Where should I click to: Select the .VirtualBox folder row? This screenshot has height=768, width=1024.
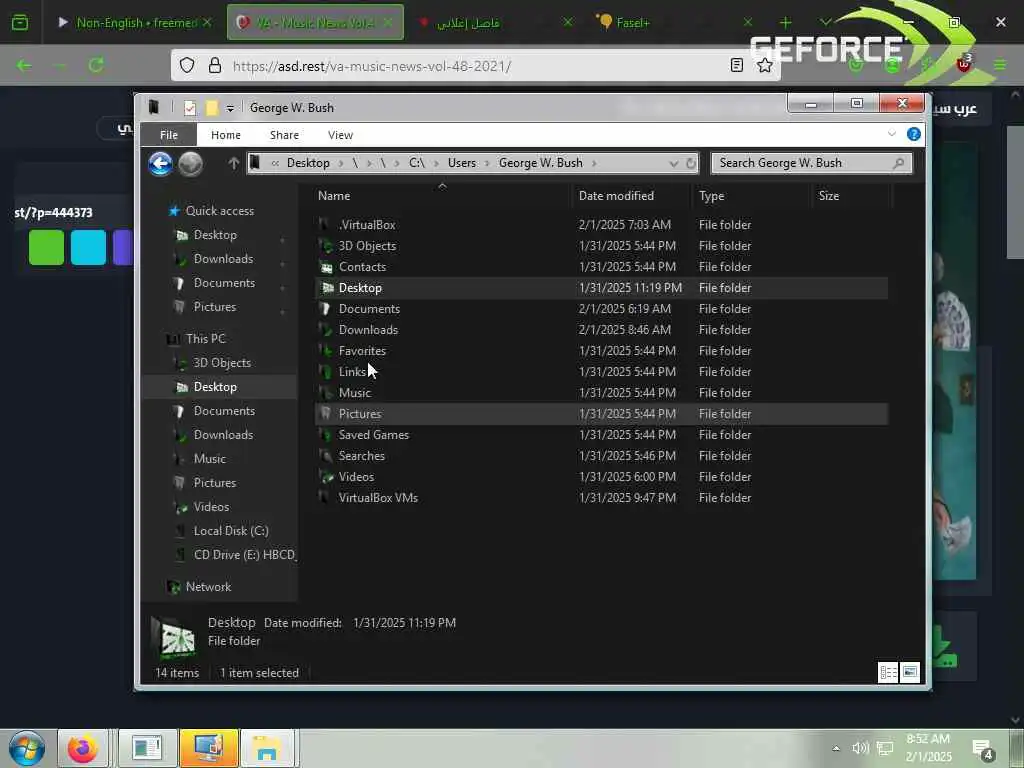[x=601, y=225]
